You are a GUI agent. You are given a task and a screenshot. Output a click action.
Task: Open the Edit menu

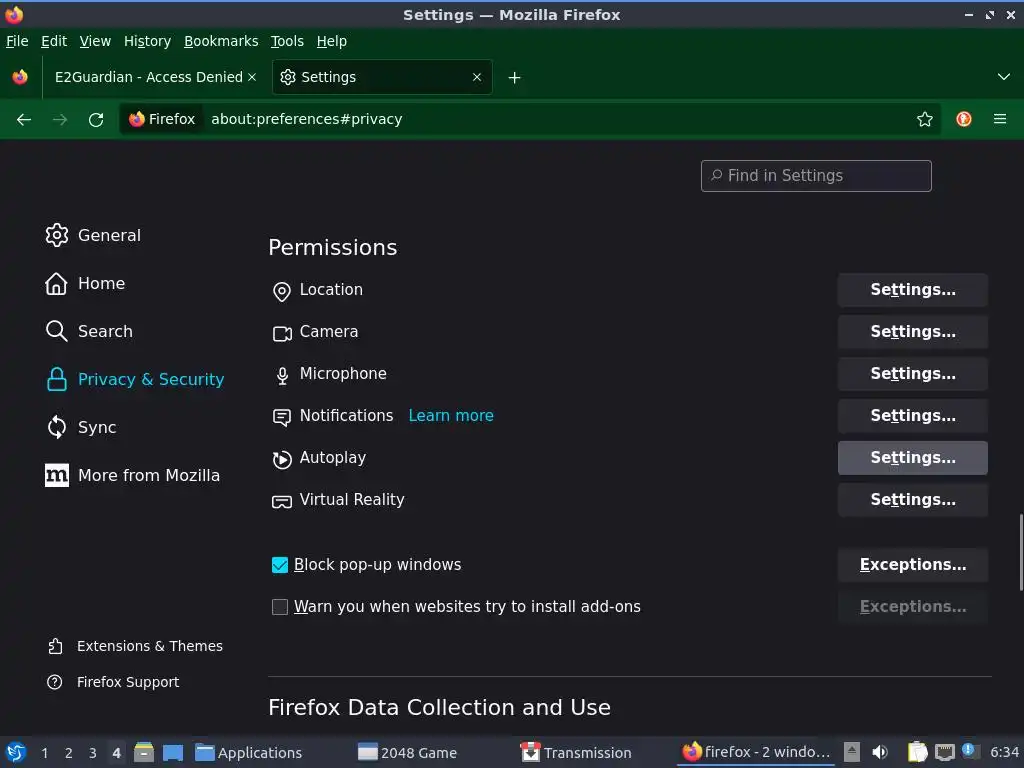54,41
